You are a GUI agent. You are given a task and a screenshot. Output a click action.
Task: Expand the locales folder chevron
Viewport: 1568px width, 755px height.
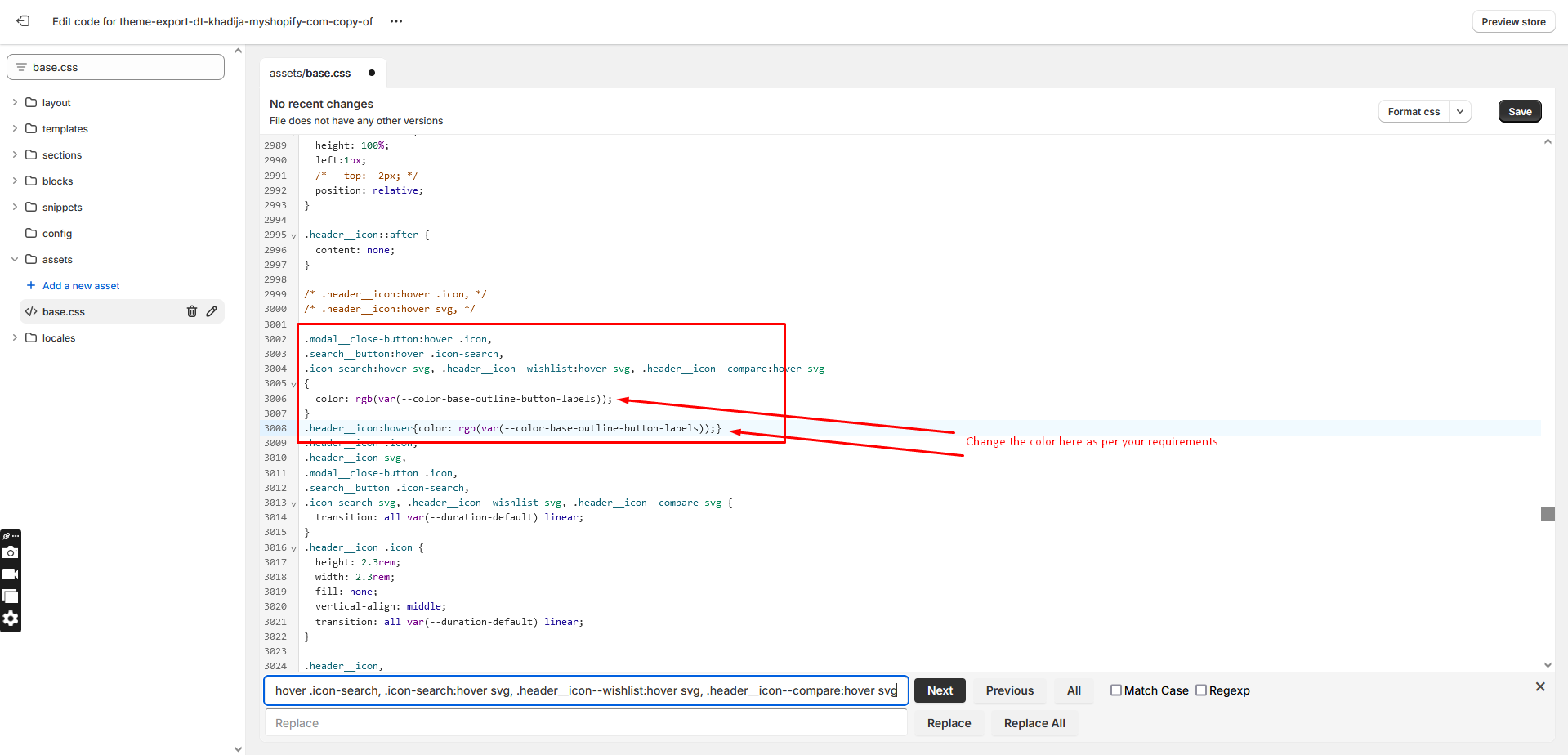click(15, 337)
